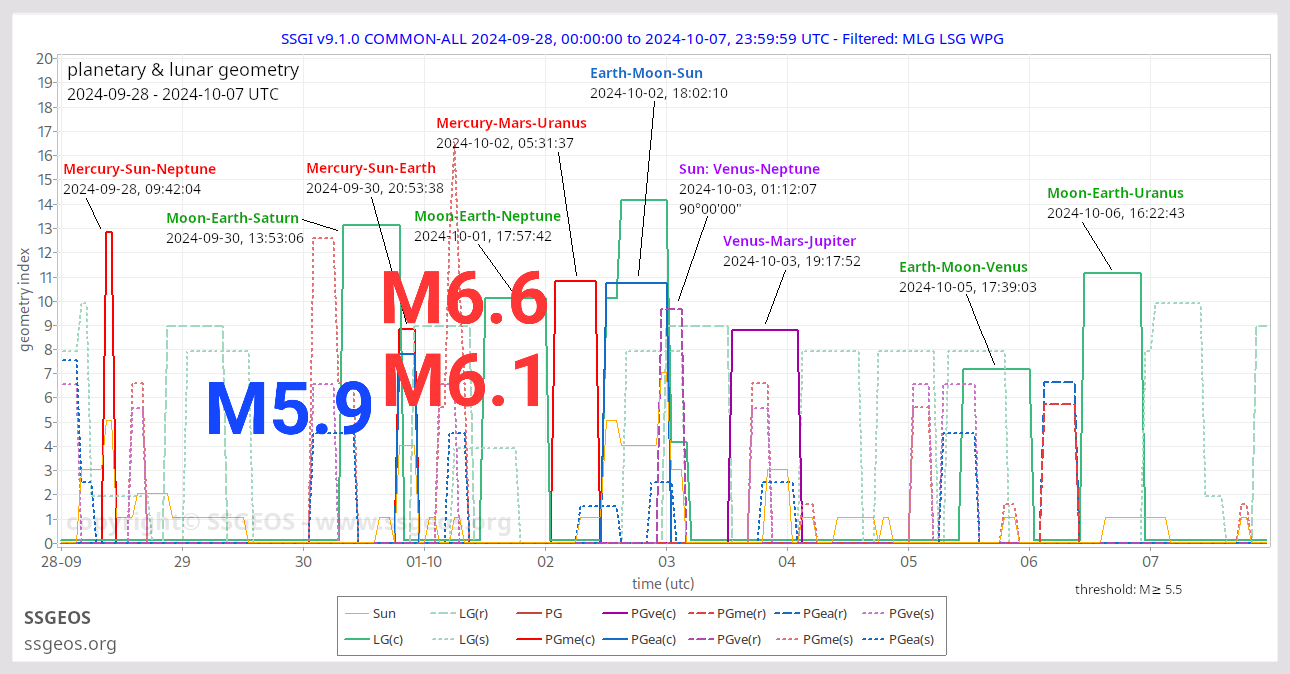Select the chart title text

(645, 38)
